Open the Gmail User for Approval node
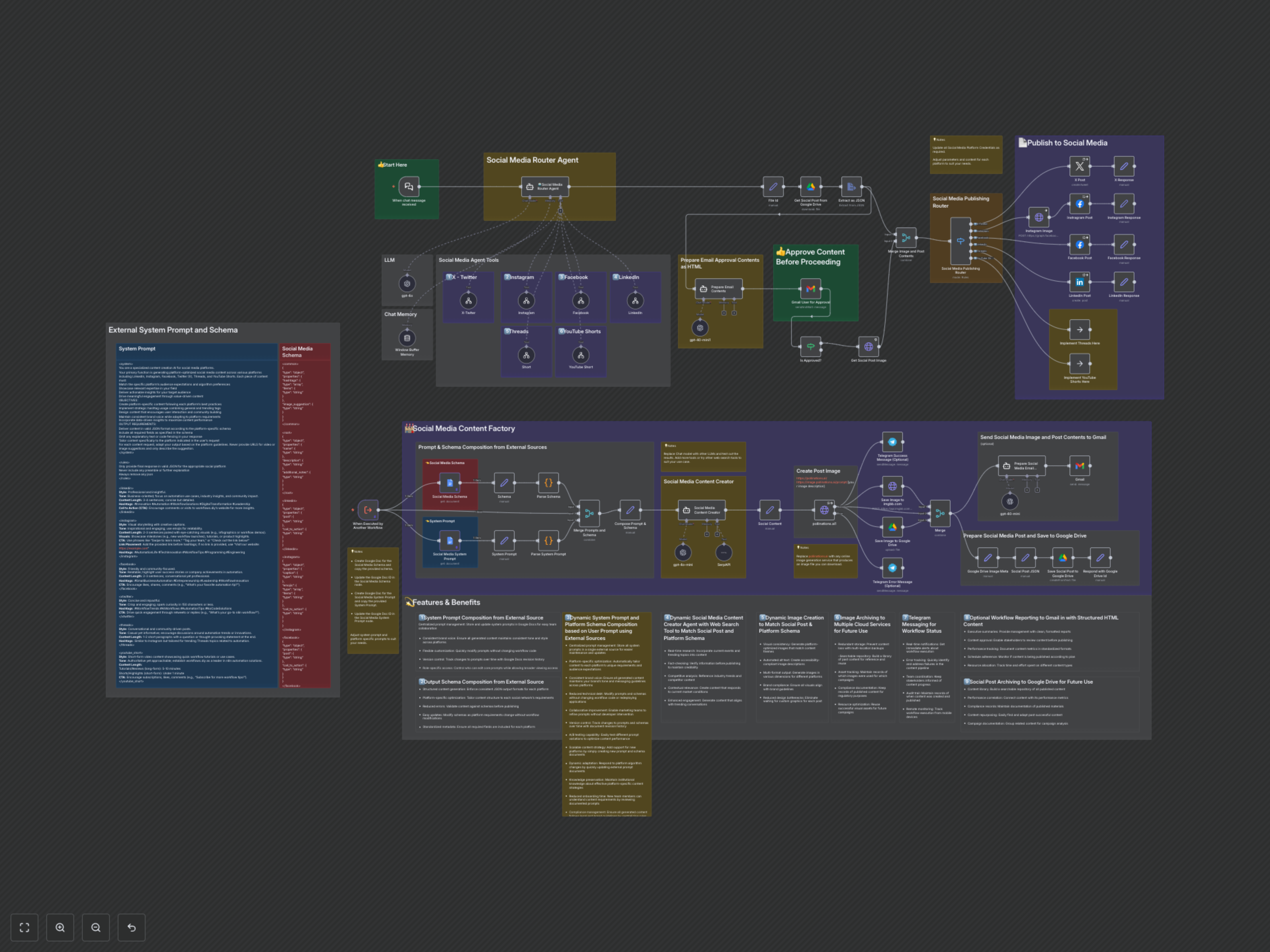The image size is (1270, 952). 810,289
